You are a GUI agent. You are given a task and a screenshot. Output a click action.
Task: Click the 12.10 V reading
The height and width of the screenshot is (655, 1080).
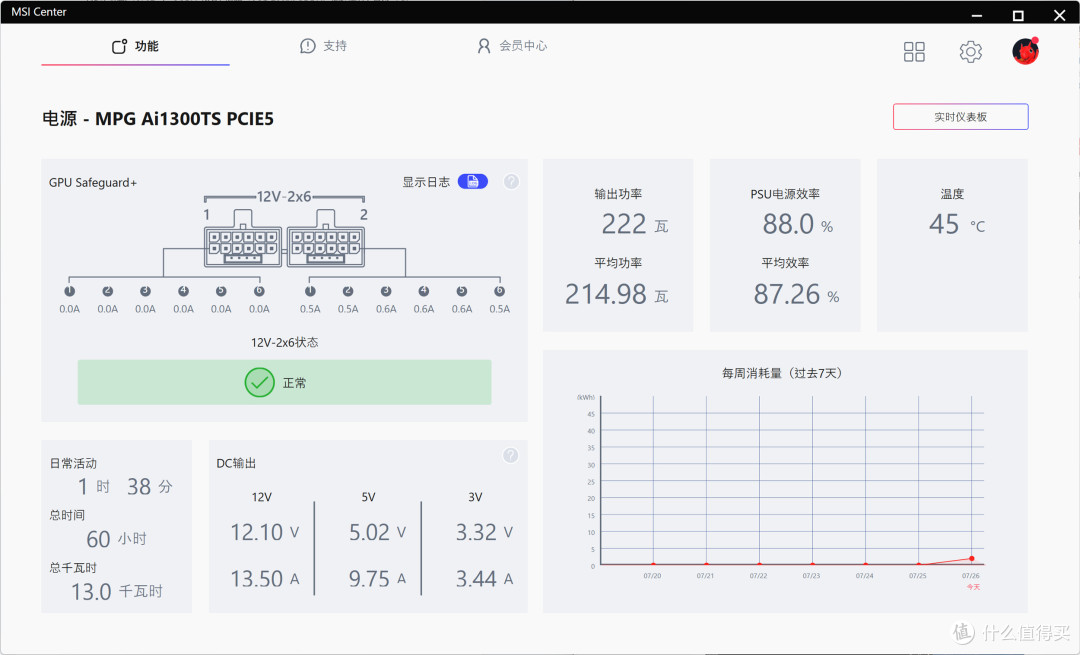(x=264, y=532)
